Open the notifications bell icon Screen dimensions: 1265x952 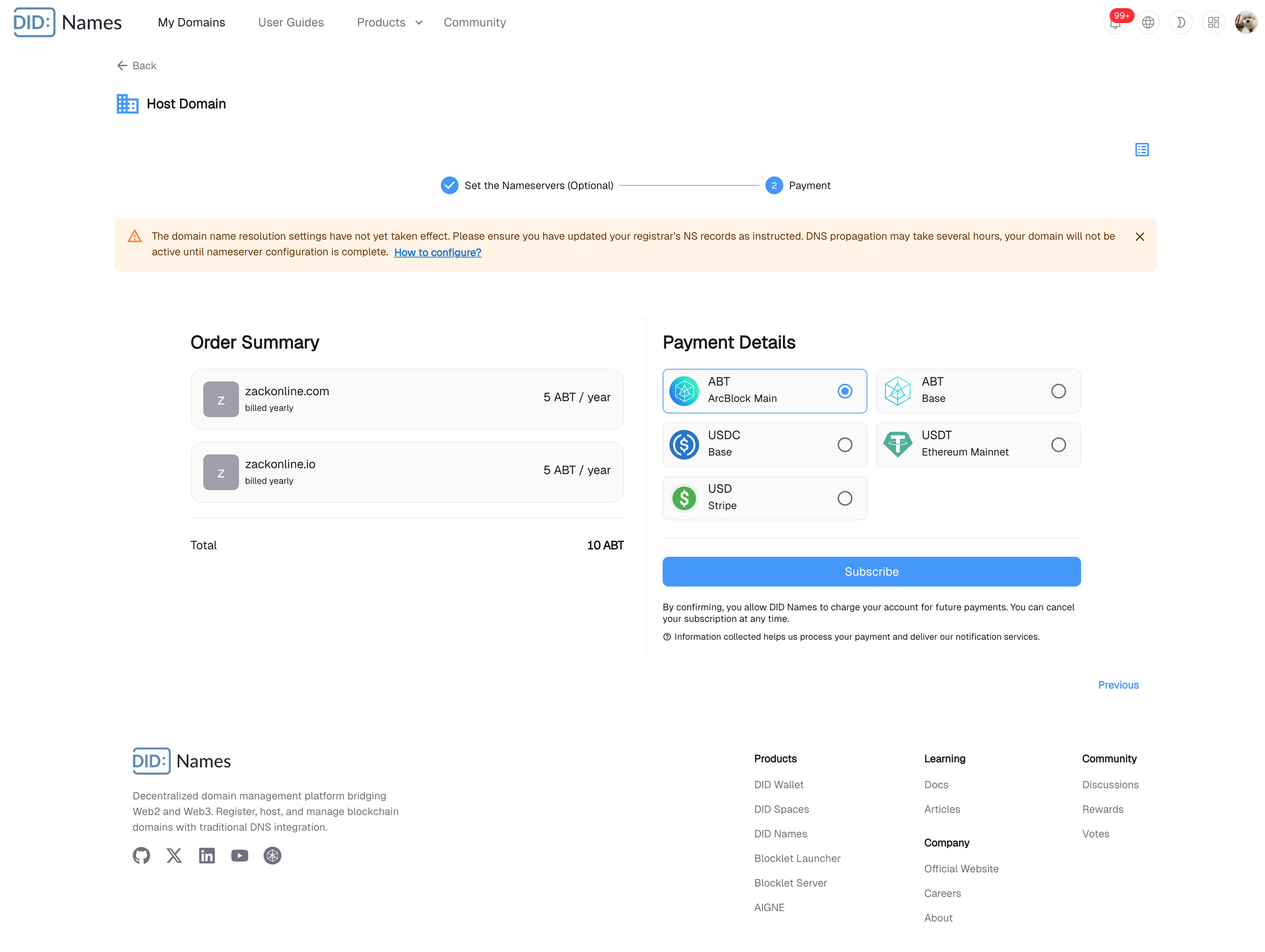coord(1115,23)
